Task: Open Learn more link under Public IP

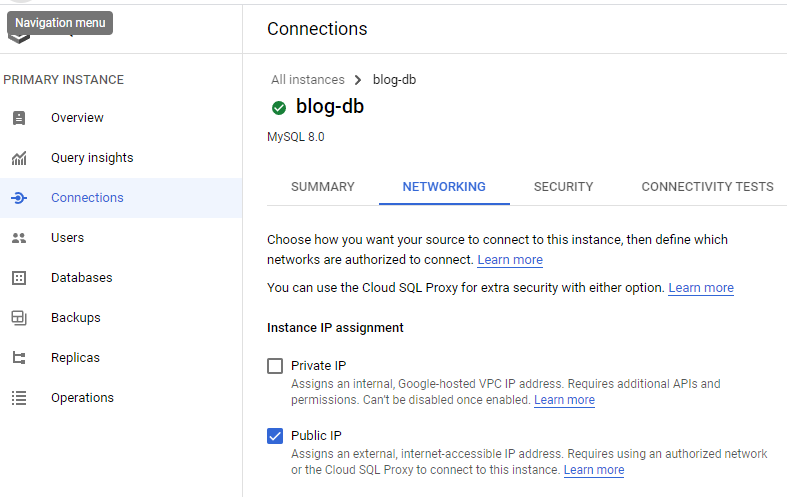Action: (594, 470)
